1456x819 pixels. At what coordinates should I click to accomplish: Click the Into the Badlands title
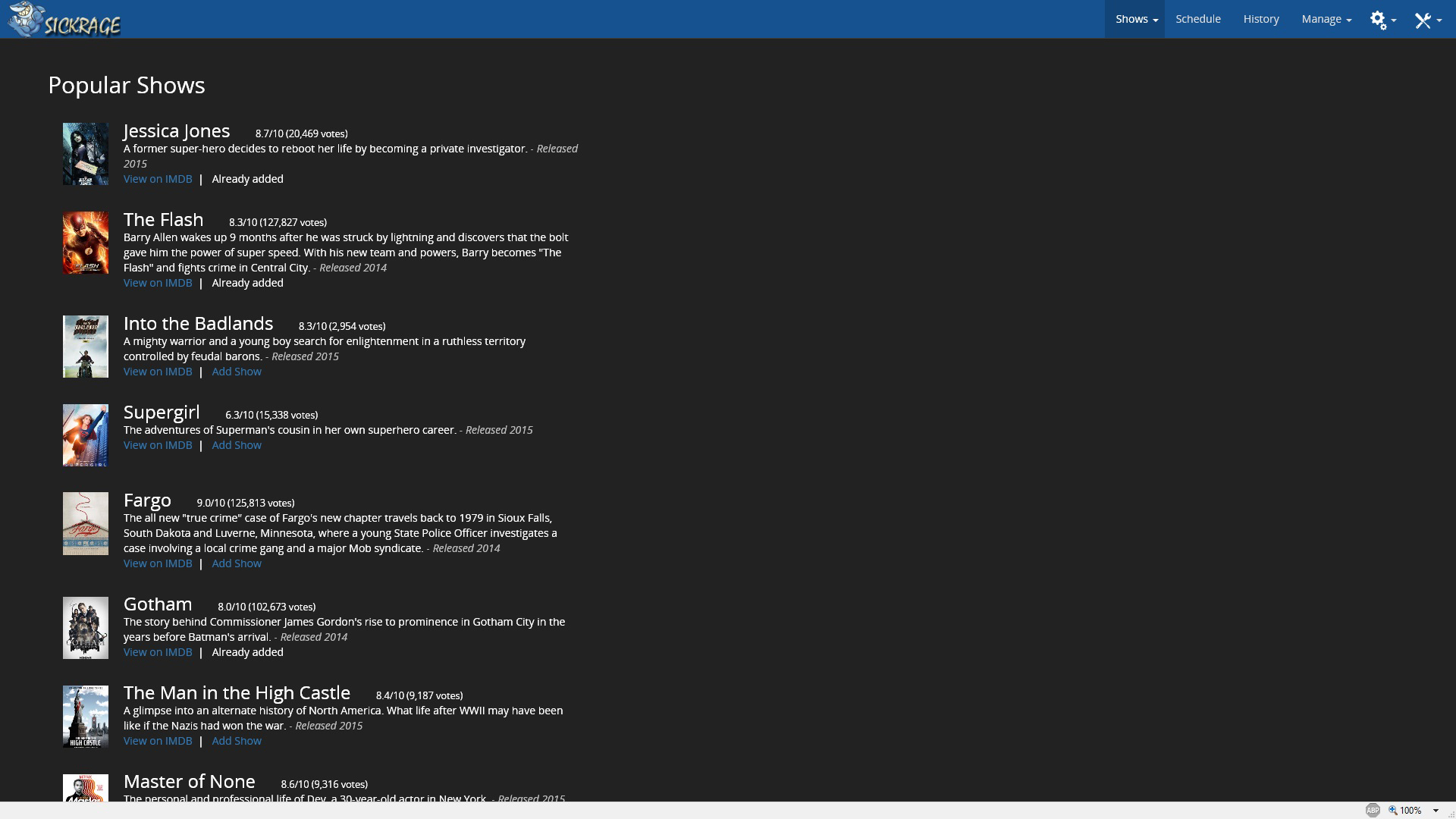[198, 324]
